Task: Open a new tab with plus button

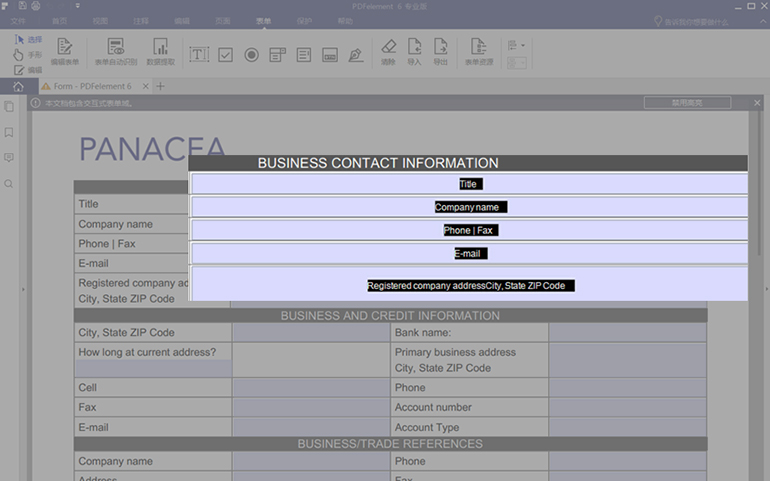Action: point(161,87)
